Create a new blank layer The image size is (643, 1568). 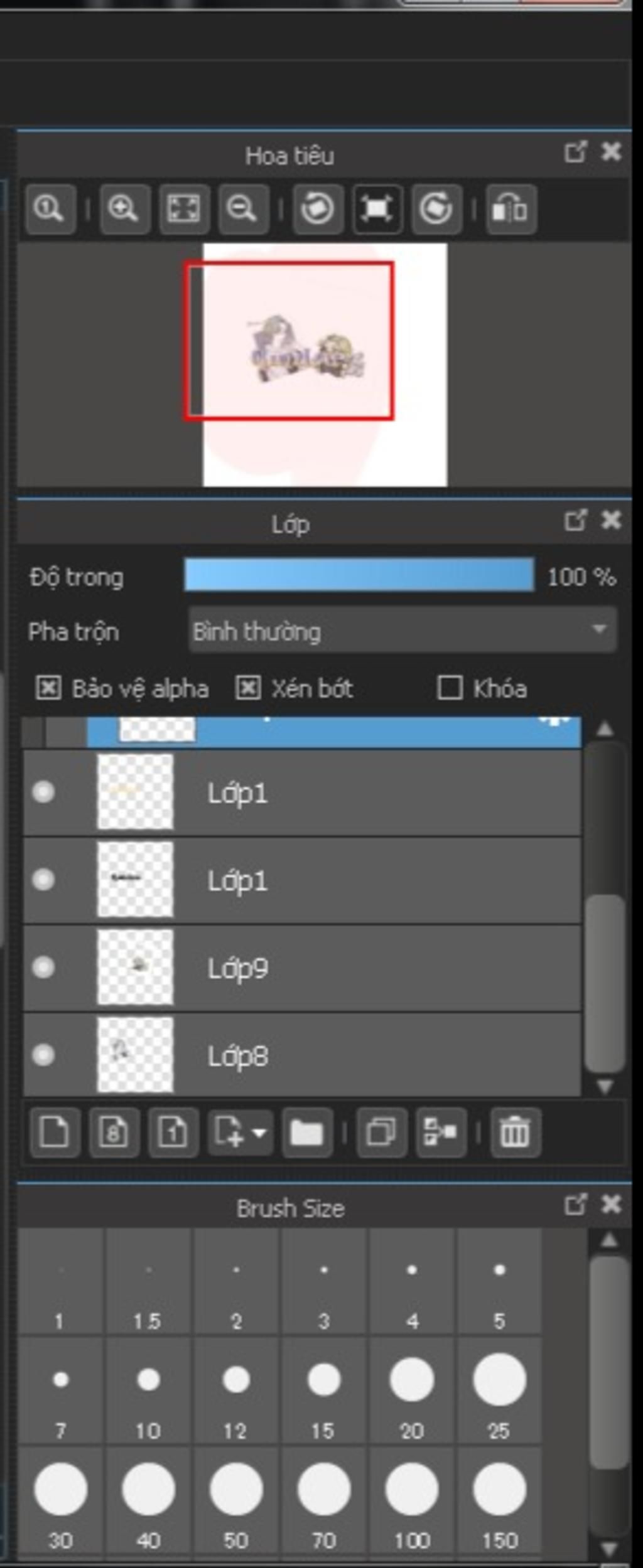coord(54,1133)
